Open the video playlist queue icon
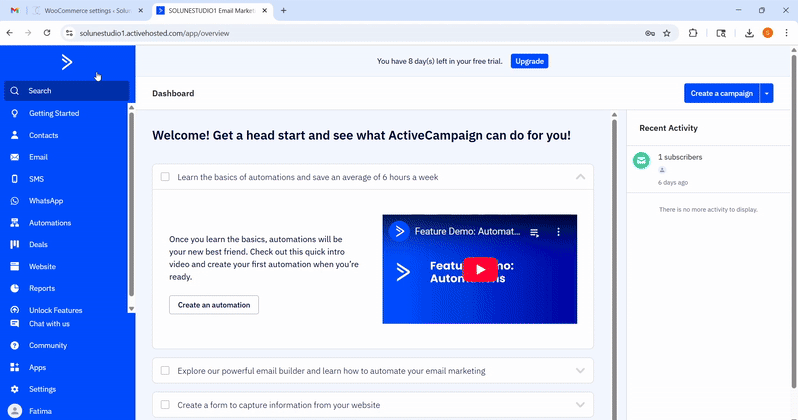 534,232
